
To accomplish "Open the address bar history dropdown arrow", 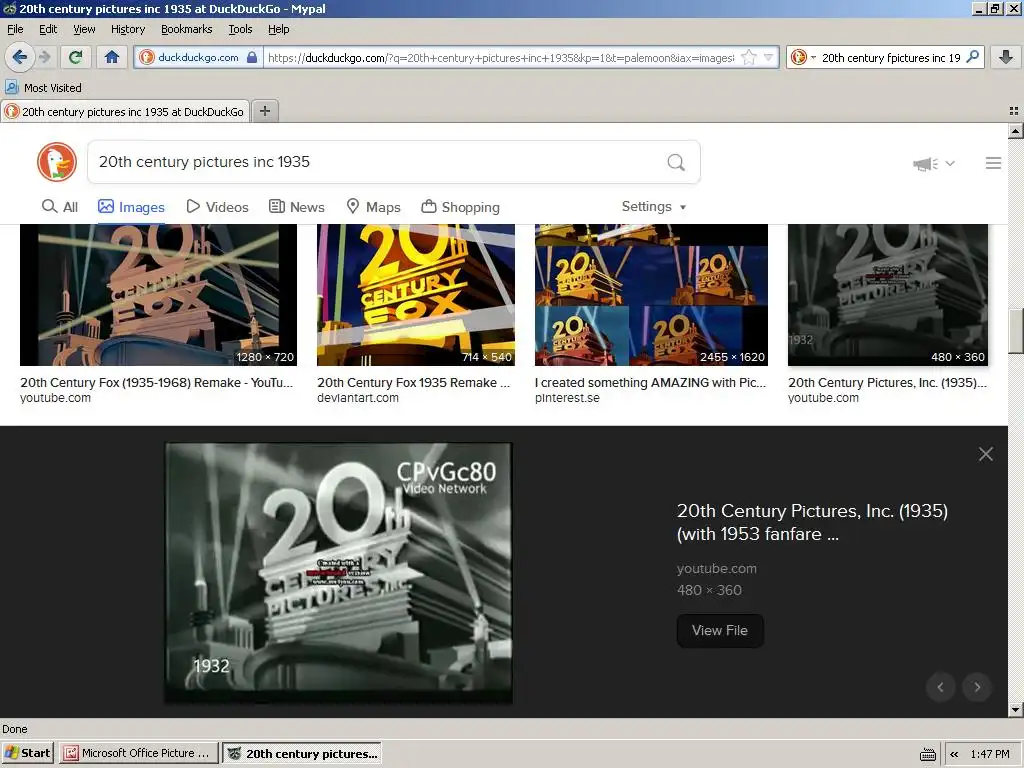I will click(769, 57).
